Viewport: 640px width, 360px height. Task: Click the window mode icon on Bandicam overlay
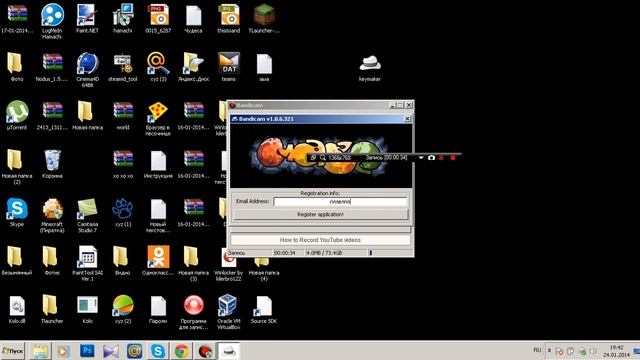pyautogui.click(x=313, y=158)
